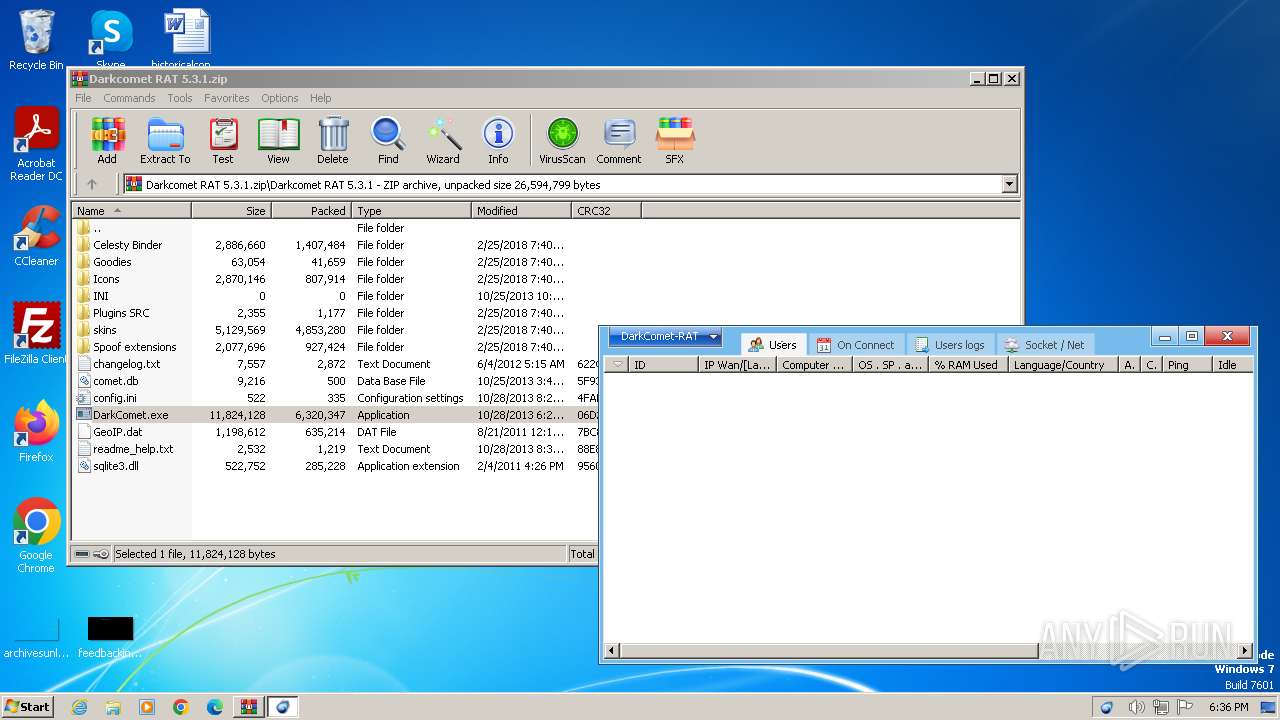Open Skype desktop shortcut
The image size is (1280, 720).
[111, 40]
